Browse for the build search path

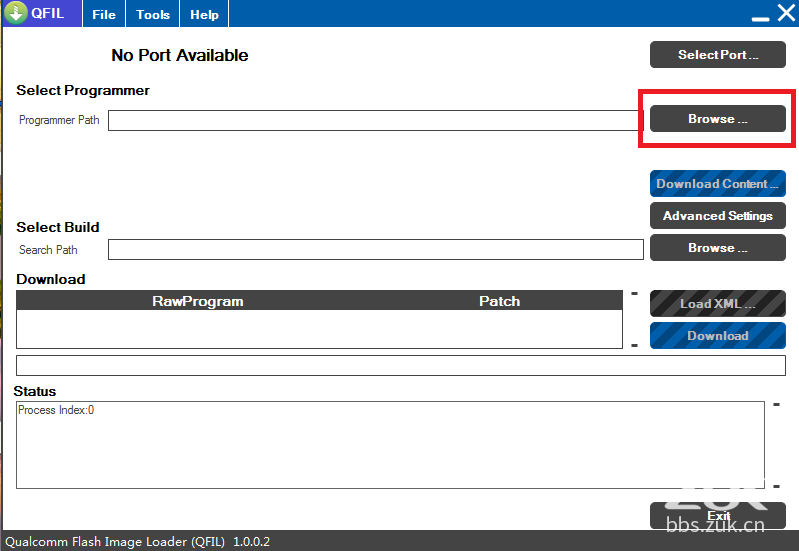point(717,248)
